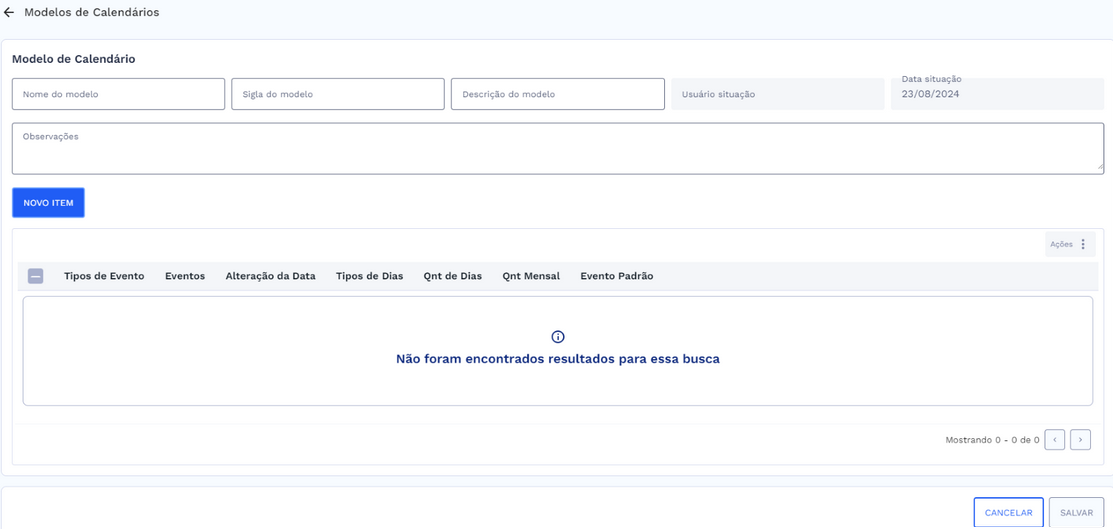Sort by Qnt de Dias column
Image resolution: width=1113 pixels, height=529 pixels.
click(x=452, y=276)
